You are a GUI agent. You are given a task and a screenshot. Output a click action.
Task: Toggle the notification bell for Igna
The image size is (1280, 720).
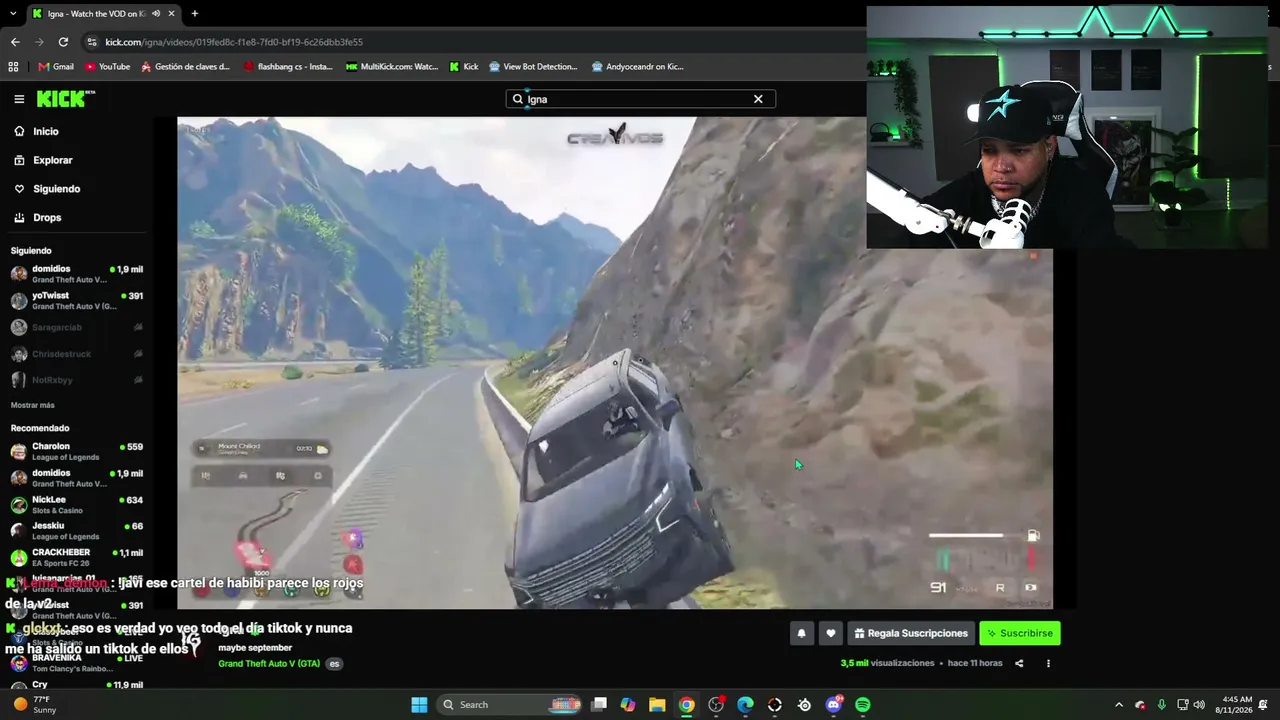point(801,633)
